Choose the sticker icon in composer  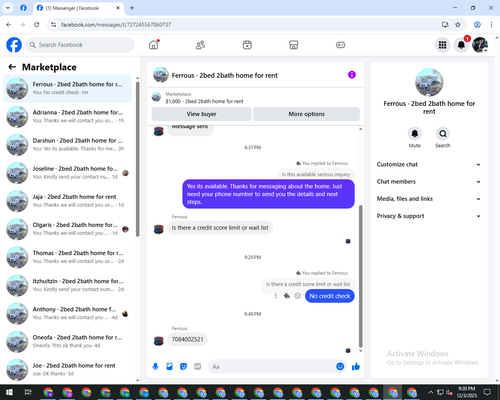(184, 367)
